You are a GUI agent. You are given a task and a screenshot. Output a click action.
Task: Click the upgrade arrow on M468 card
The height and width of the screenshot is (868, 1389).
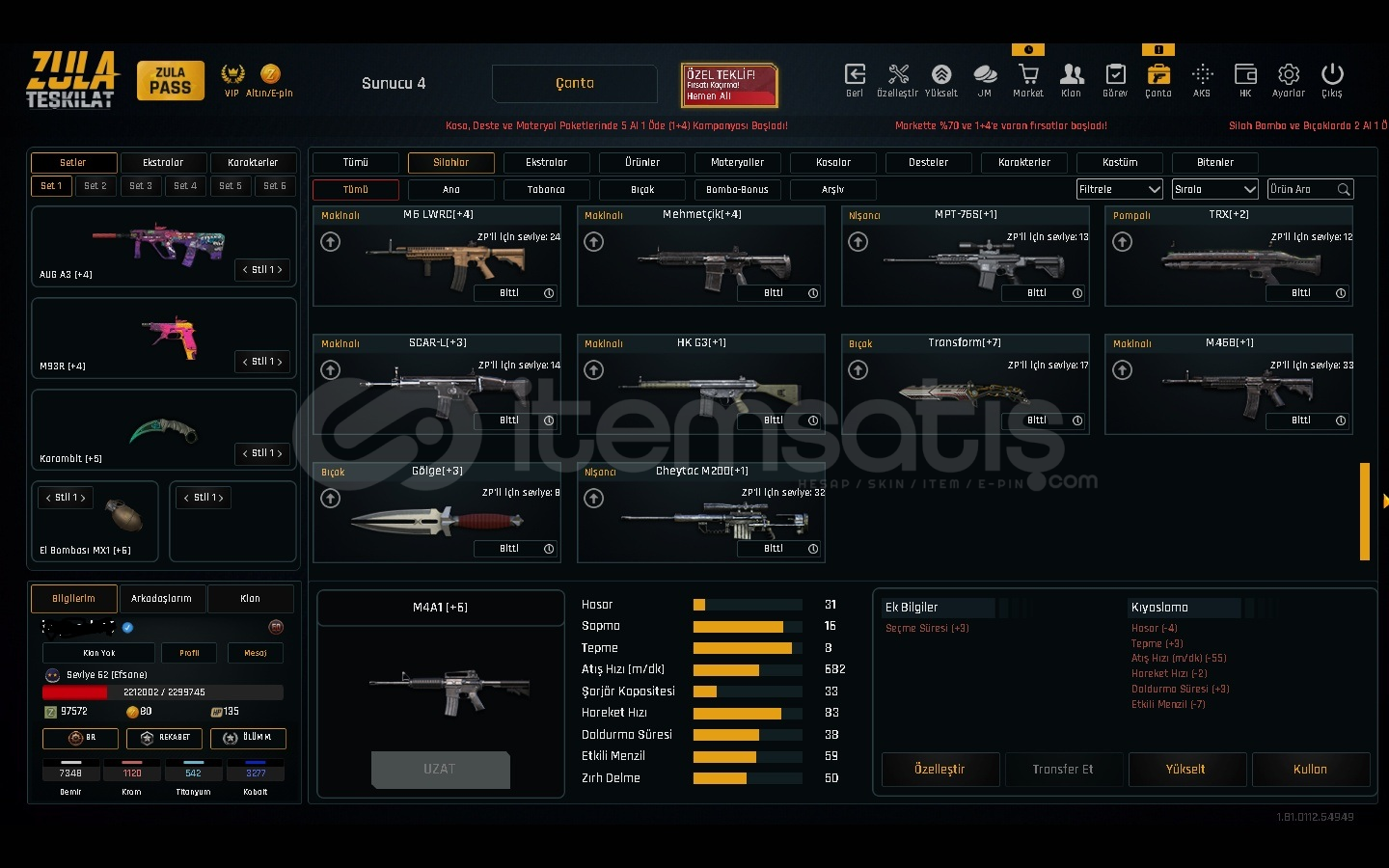[x=1123, y=370]
